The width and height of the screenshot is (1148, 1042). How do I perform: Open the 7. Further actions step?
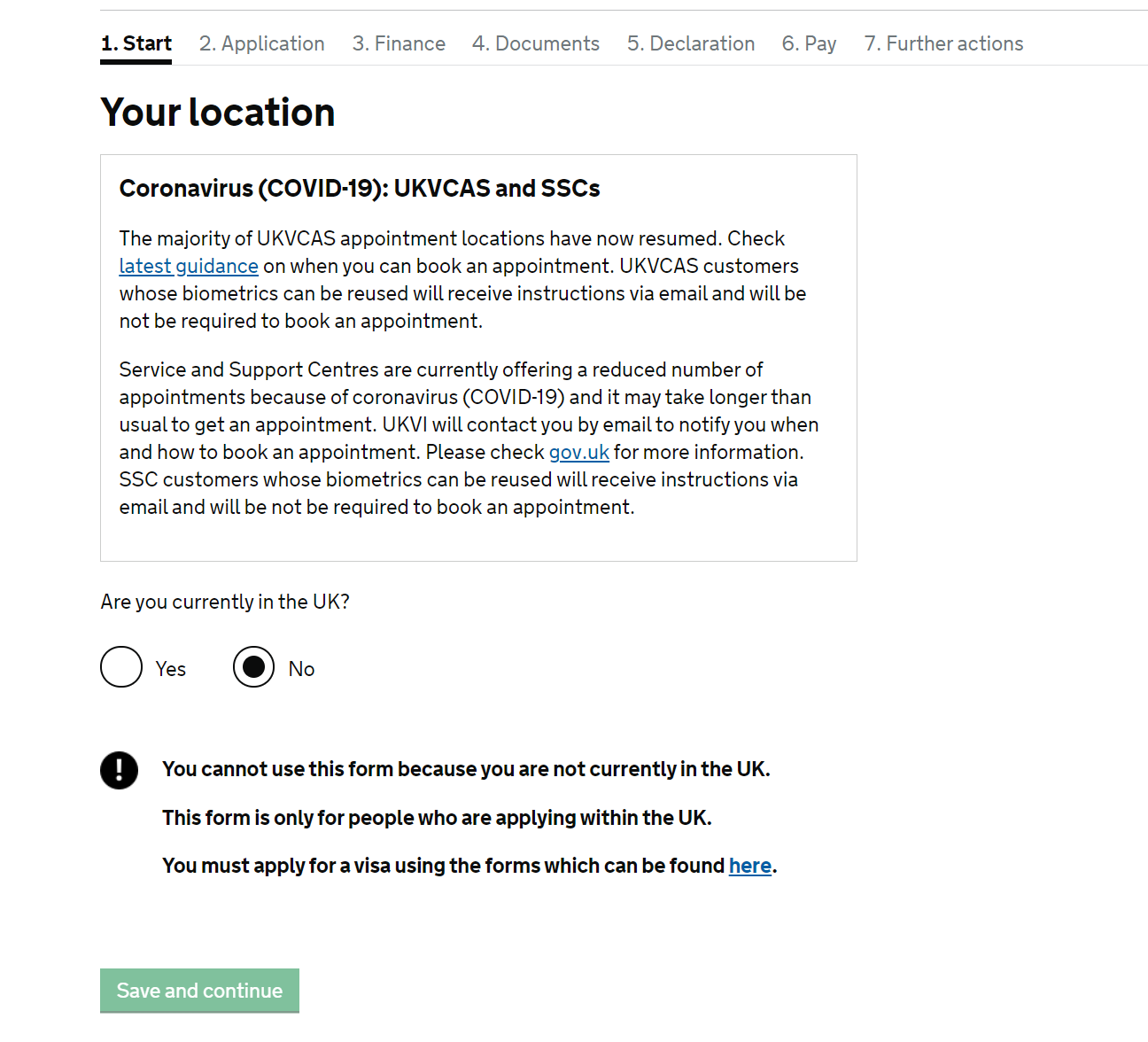tap(943, 43)
